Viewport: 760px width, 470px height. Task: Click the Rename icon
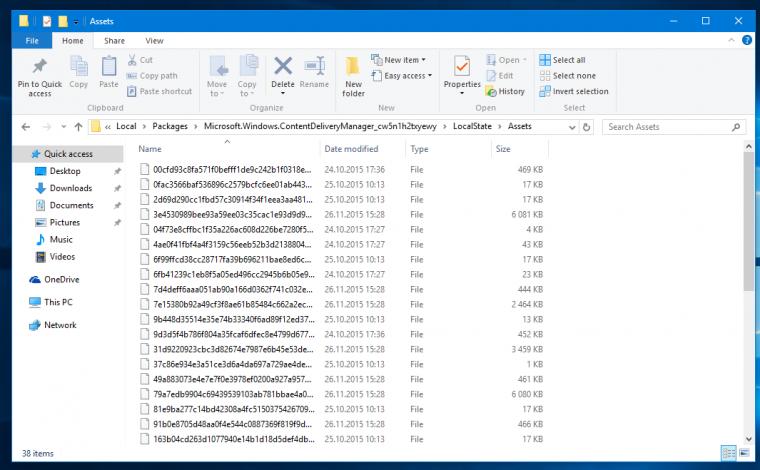click(x=315, y=66)
